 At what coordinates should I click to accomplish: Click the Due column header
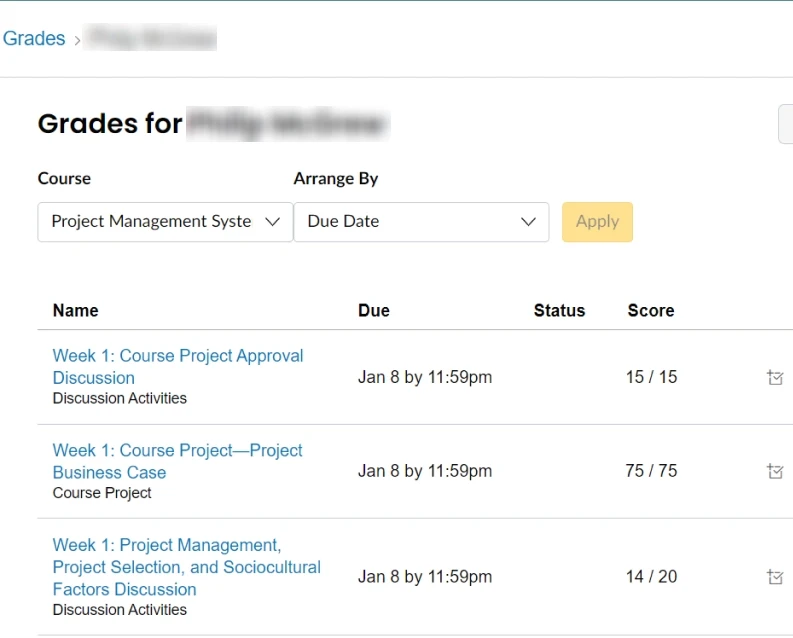[x=374, y=311]
